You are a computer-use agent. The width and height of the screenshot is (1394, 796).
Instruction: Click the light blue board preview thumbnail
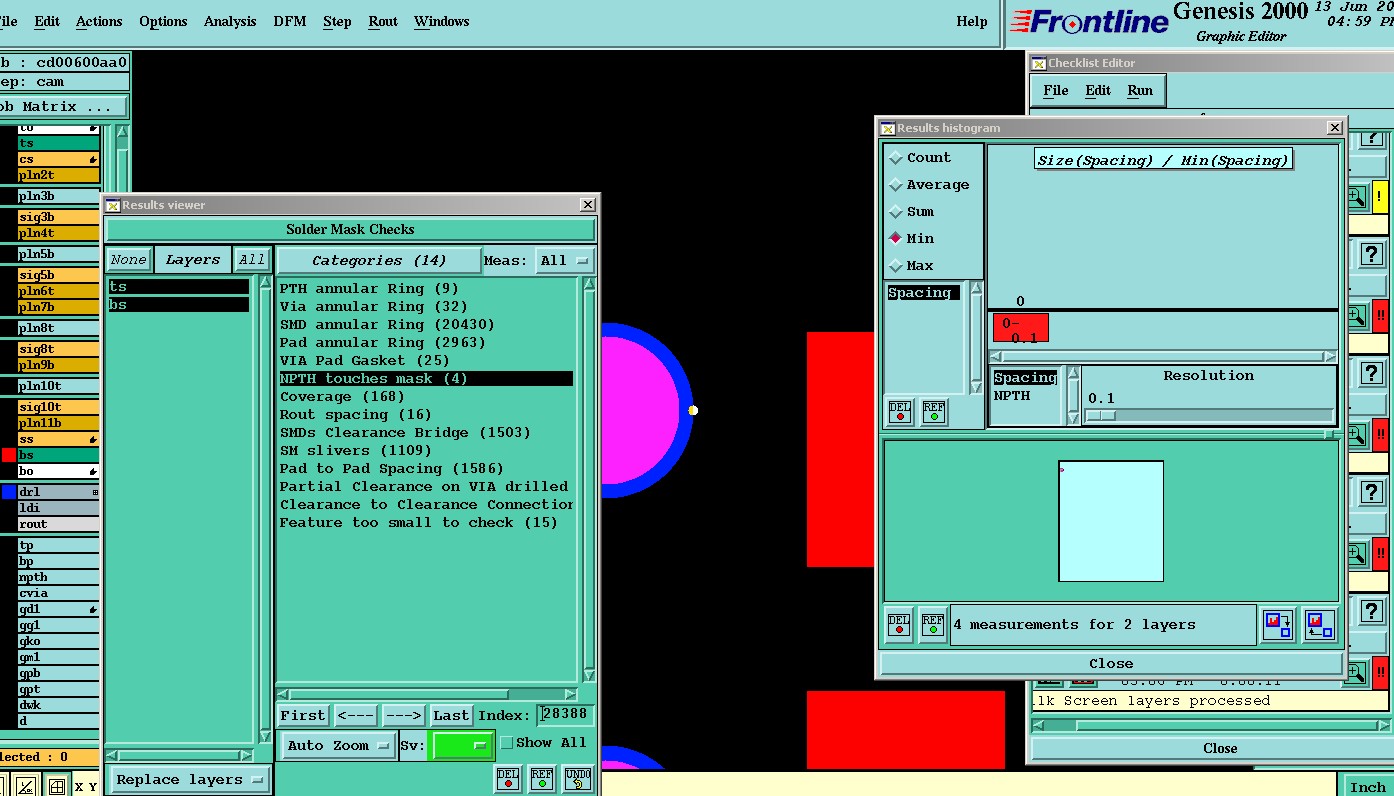(x=1111, y=521)
